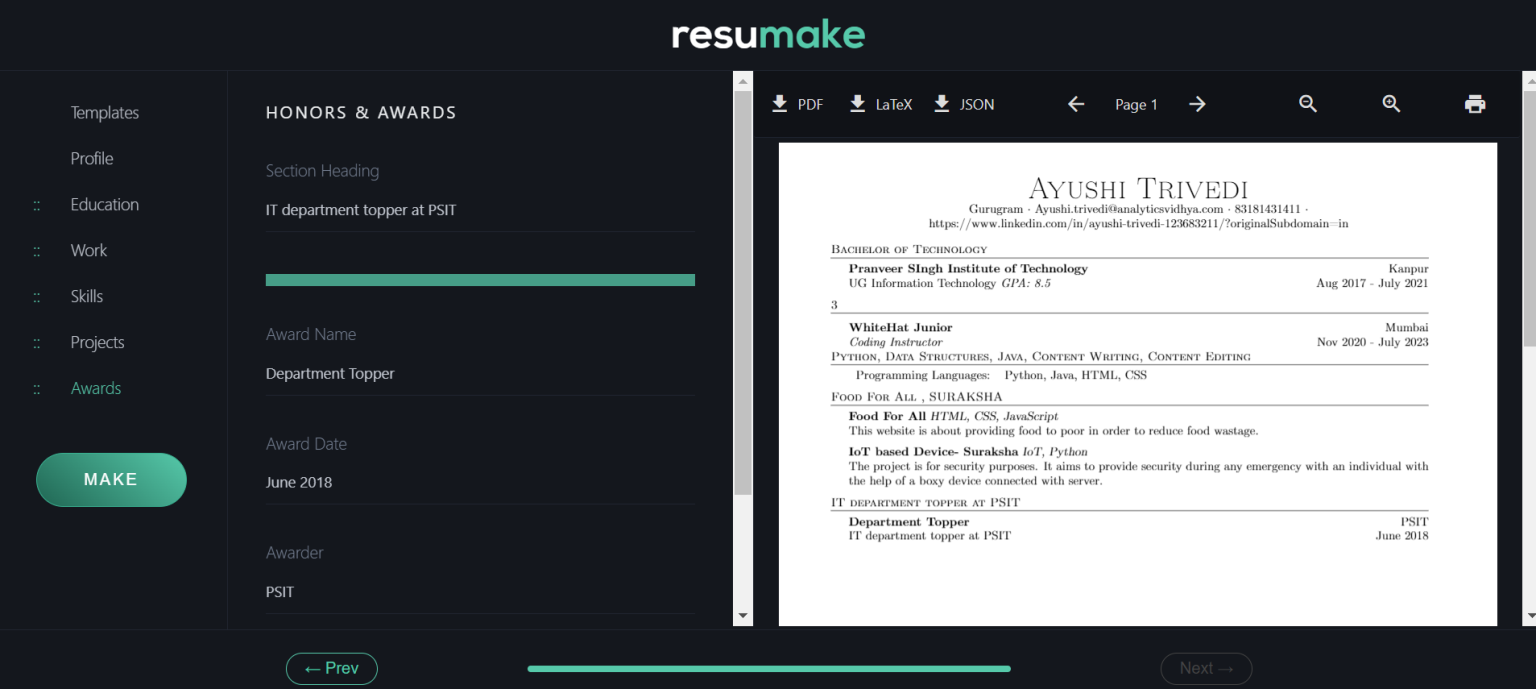Go to previous page arrow
Viewport: 1536px width, 689px height.
click(1076, 104)
